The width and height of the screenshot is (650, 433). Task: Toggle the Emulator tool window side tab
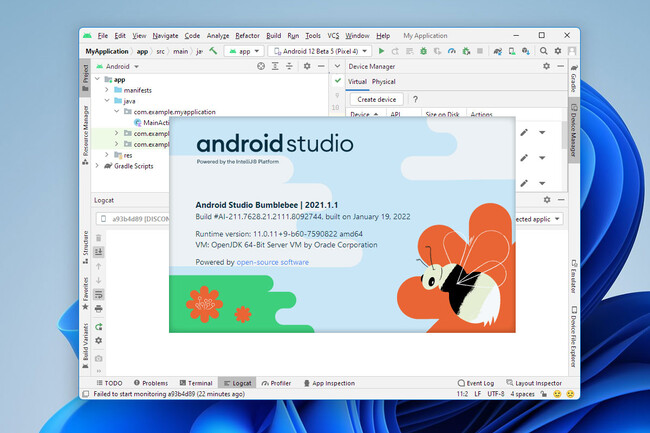coord(572,275)
